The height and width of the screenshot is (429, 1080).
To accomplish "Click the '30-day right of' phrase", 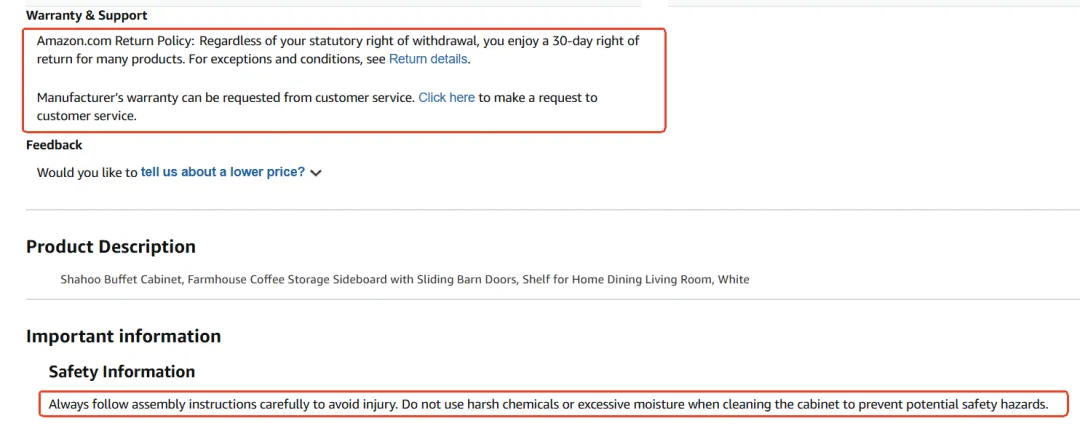I will coord(596,41).
